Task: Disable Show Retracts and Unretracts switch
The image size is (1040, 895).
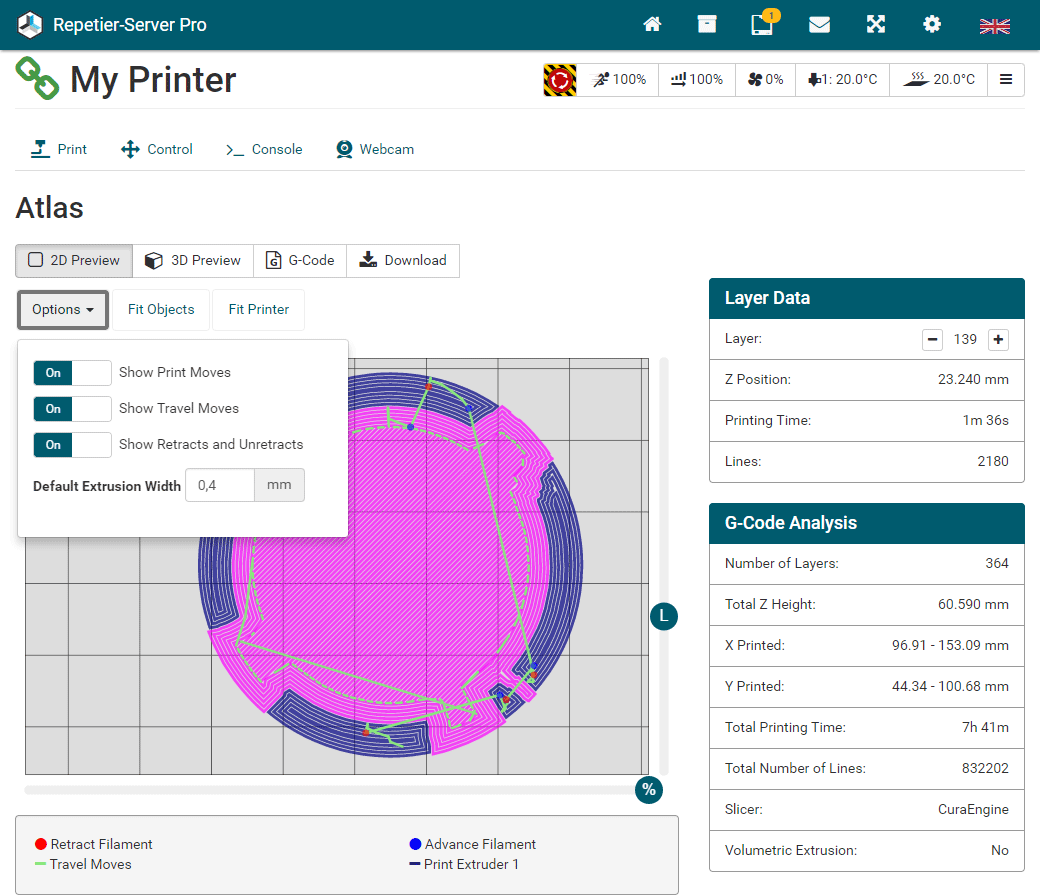Action: pos(72,445)
